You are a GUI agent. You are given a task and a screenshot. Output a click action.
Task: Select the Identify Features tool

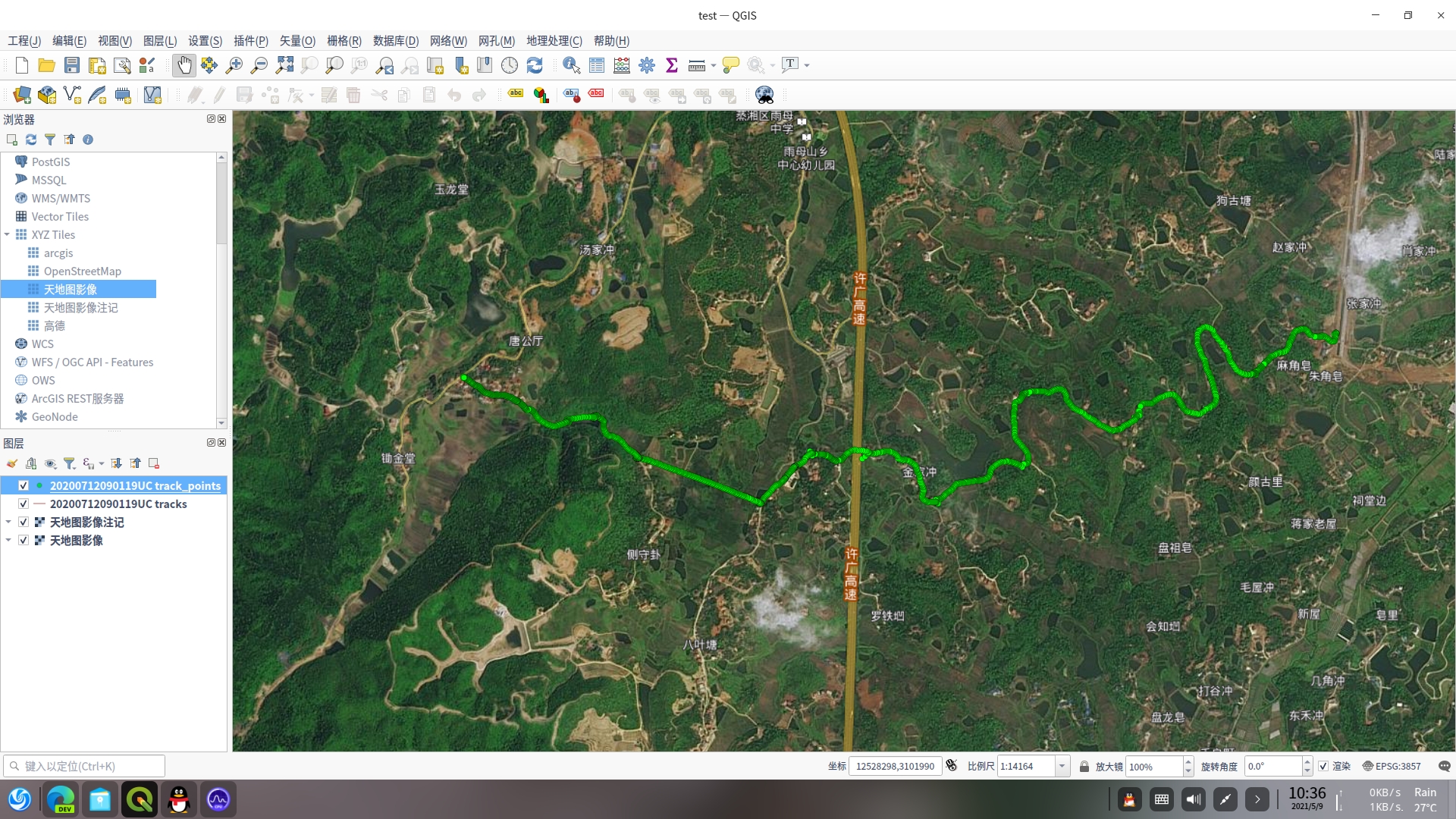click(571, 65)
